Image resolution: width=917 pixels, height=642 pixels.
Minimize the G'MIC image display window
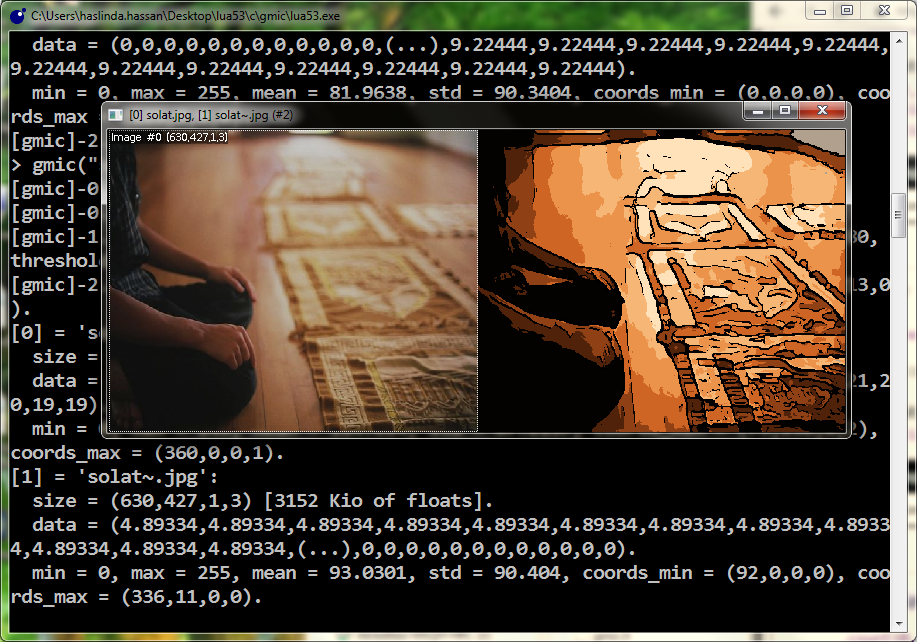(758, 111)
